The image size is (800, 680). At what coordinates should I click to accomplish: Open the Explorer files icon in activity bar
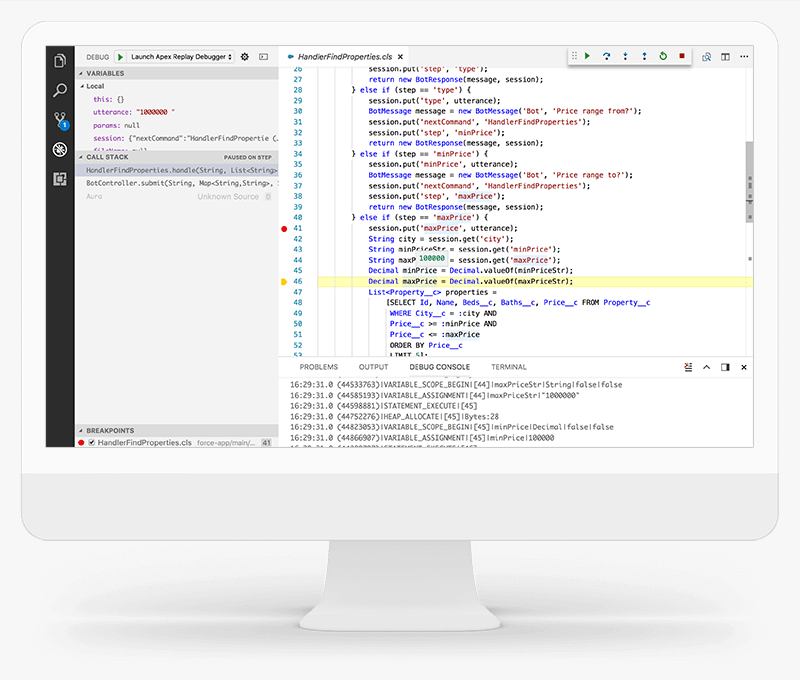(x=60, y=61)
